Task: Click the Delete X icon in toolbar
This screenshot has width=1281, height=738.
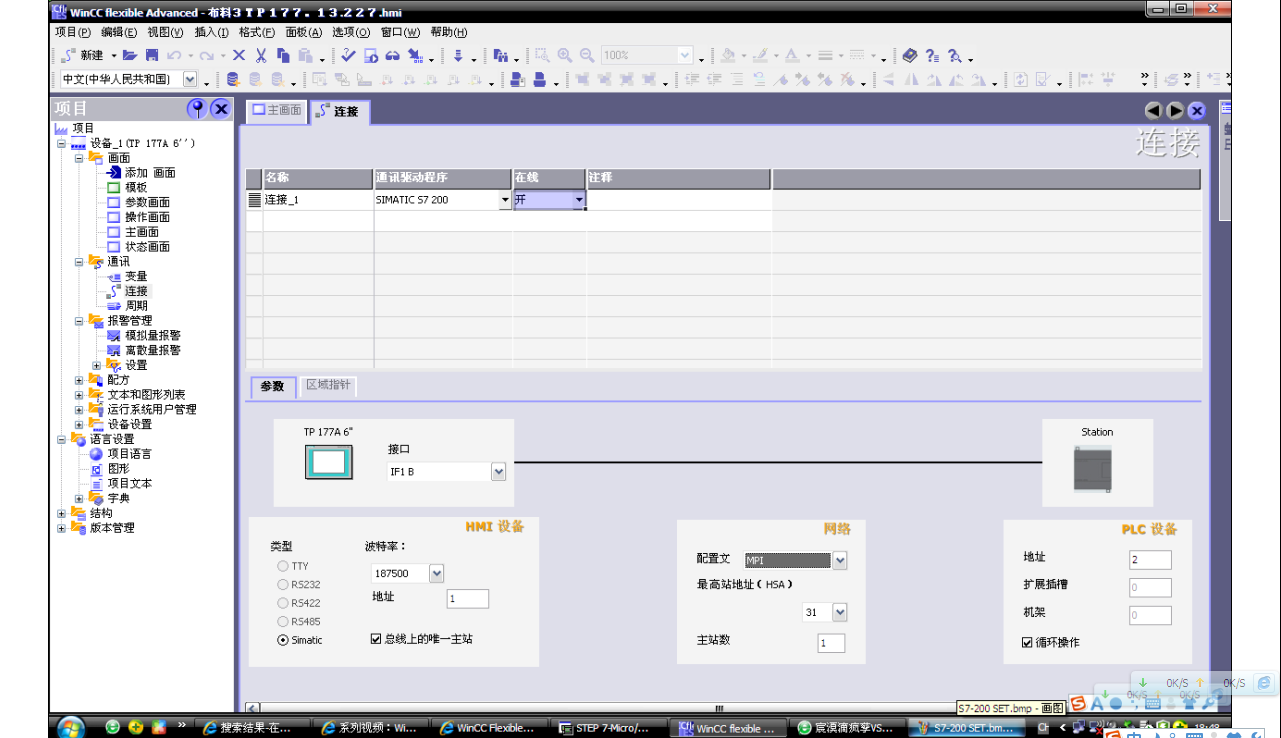Action: [x=239, y=56]
